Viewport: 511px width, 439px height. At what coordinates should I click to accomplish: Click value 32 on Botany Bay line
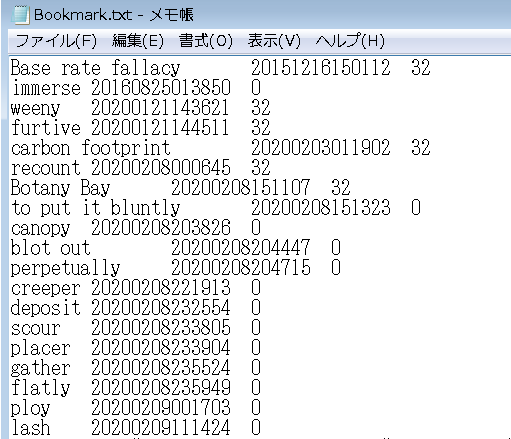click(341, 188)
